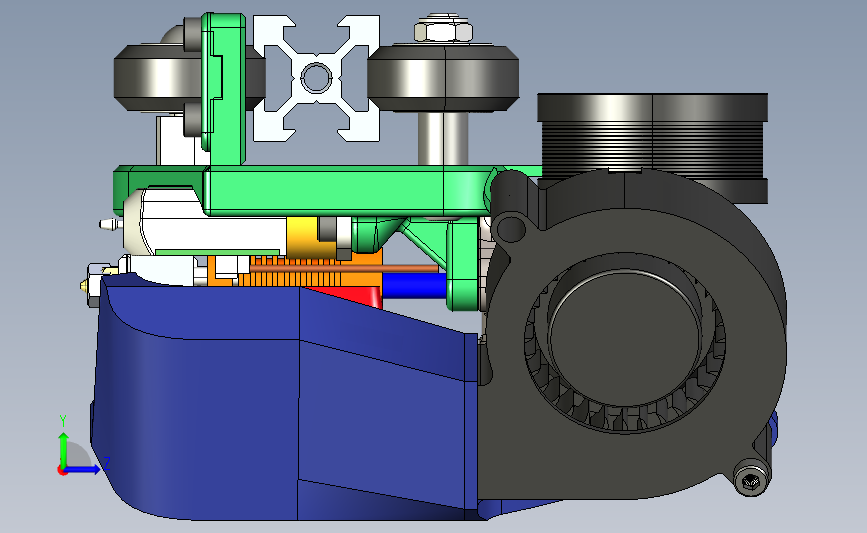Select the bright blue cylindrical rod
The image size is (867, 533).
pos(415,285)
